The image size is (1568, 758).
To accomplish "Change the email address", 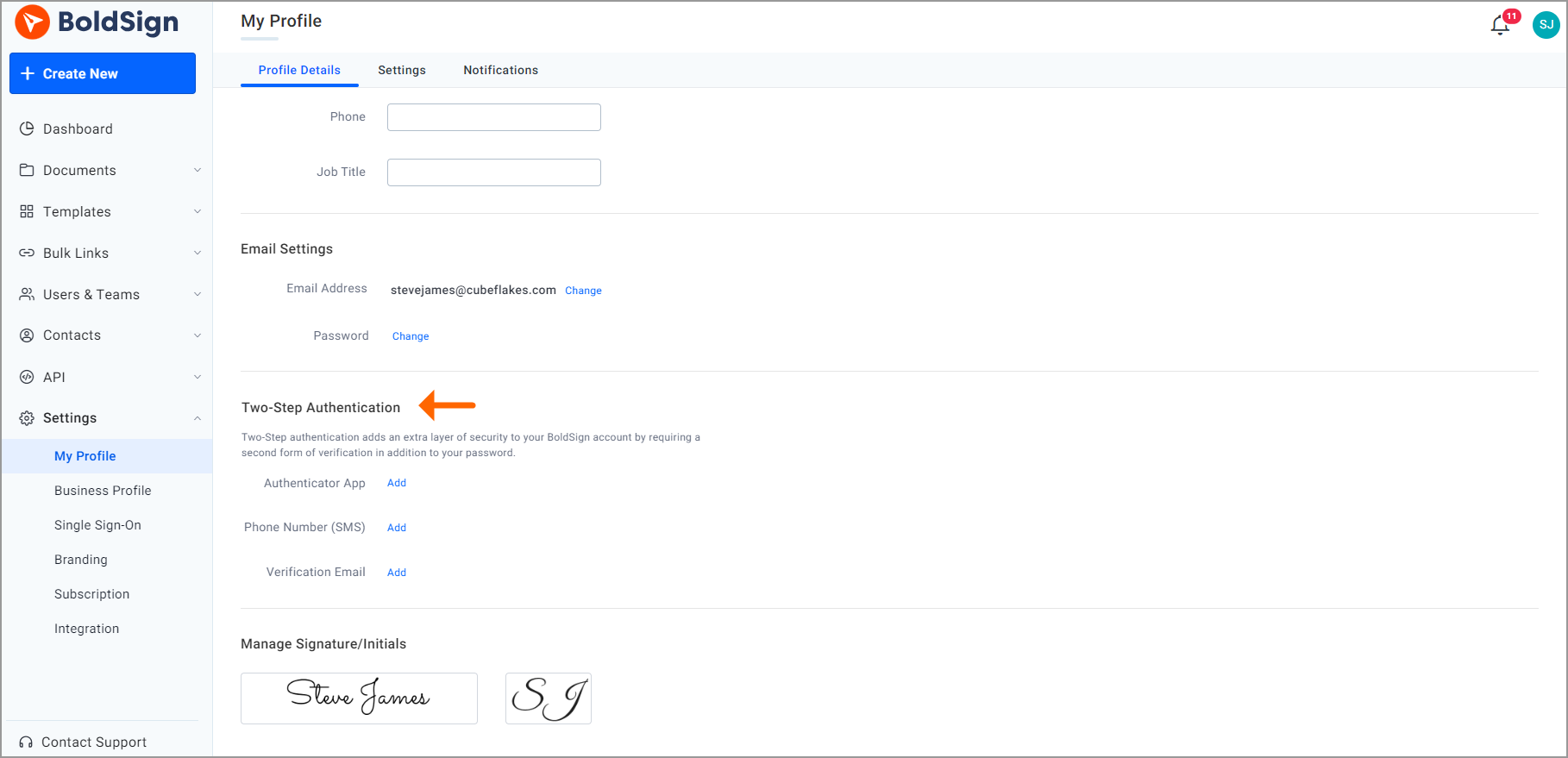I will click(583, 291).
